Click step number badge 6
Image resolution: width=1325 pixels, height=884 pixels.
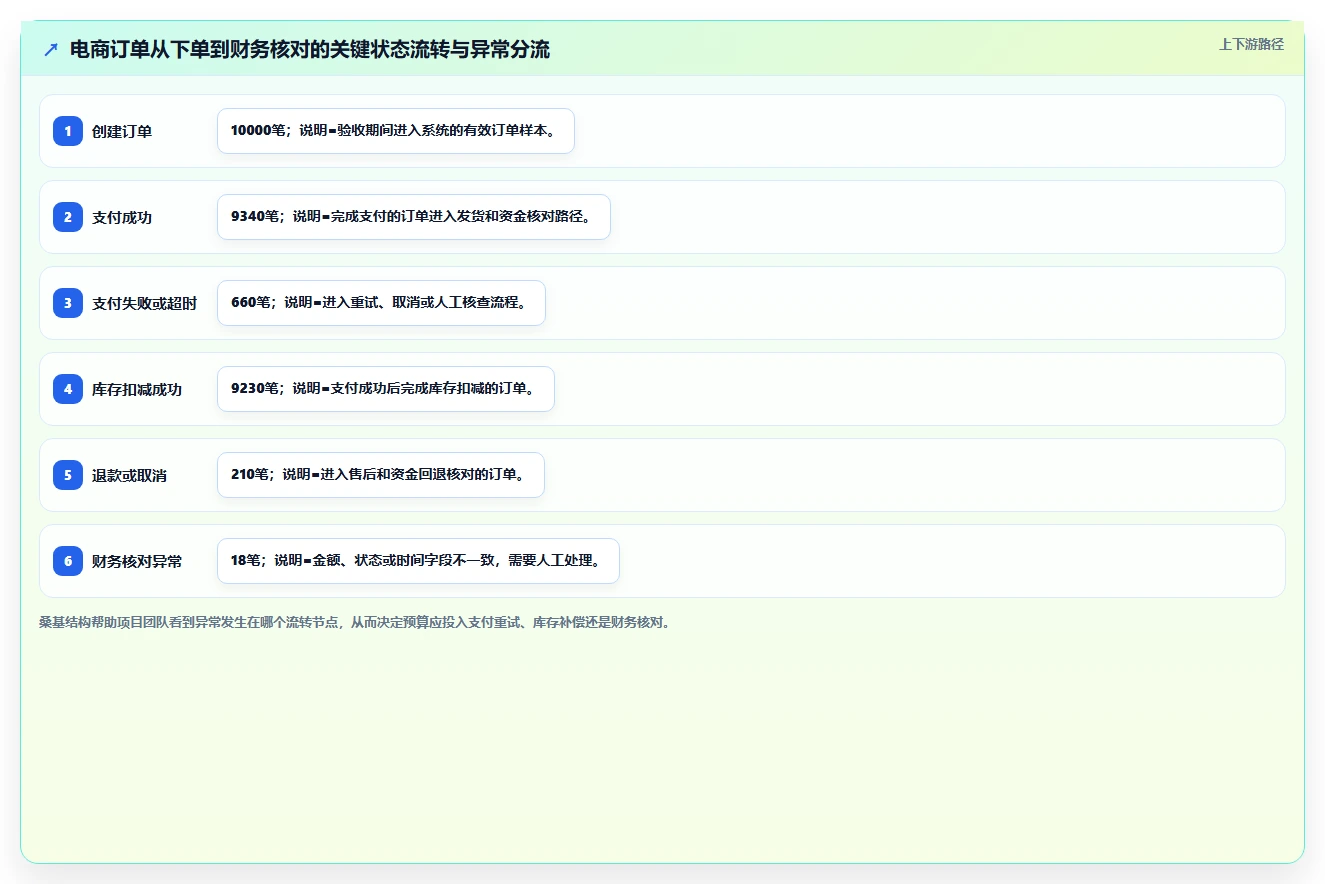point(68,561)
